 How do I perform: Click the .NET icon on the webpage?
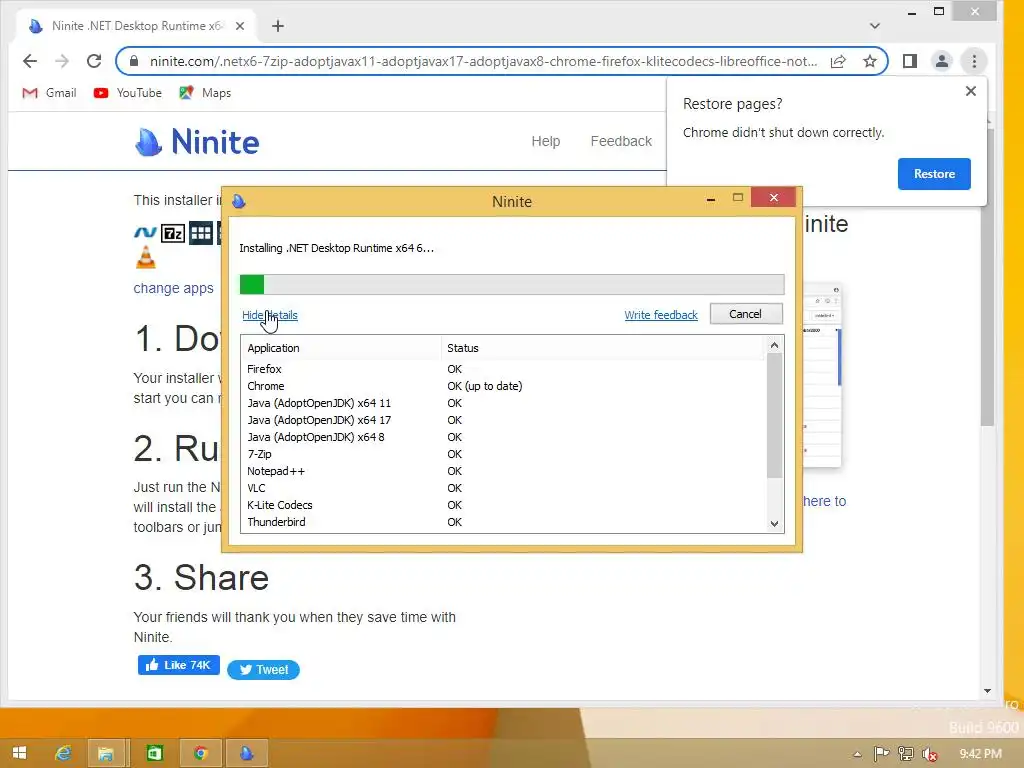tap(145, 232)
